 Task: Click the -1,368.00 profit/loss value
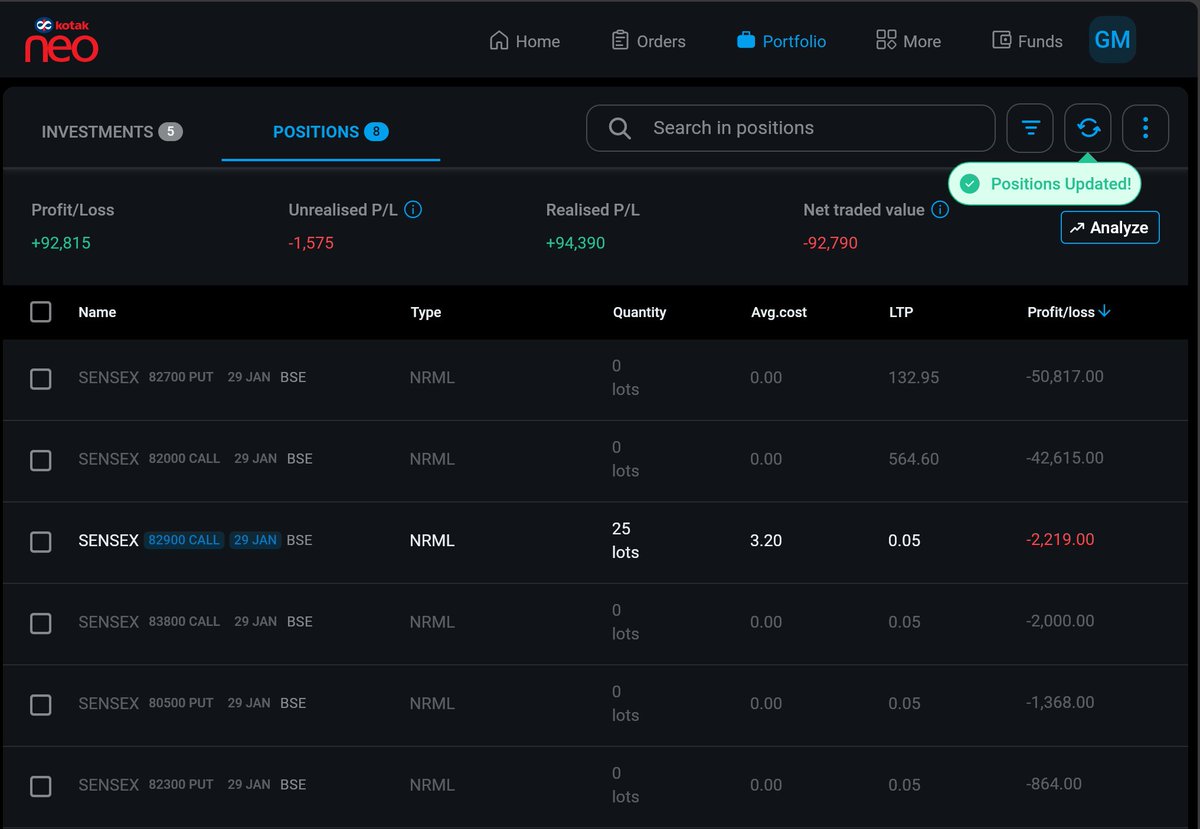[1060, 703]
